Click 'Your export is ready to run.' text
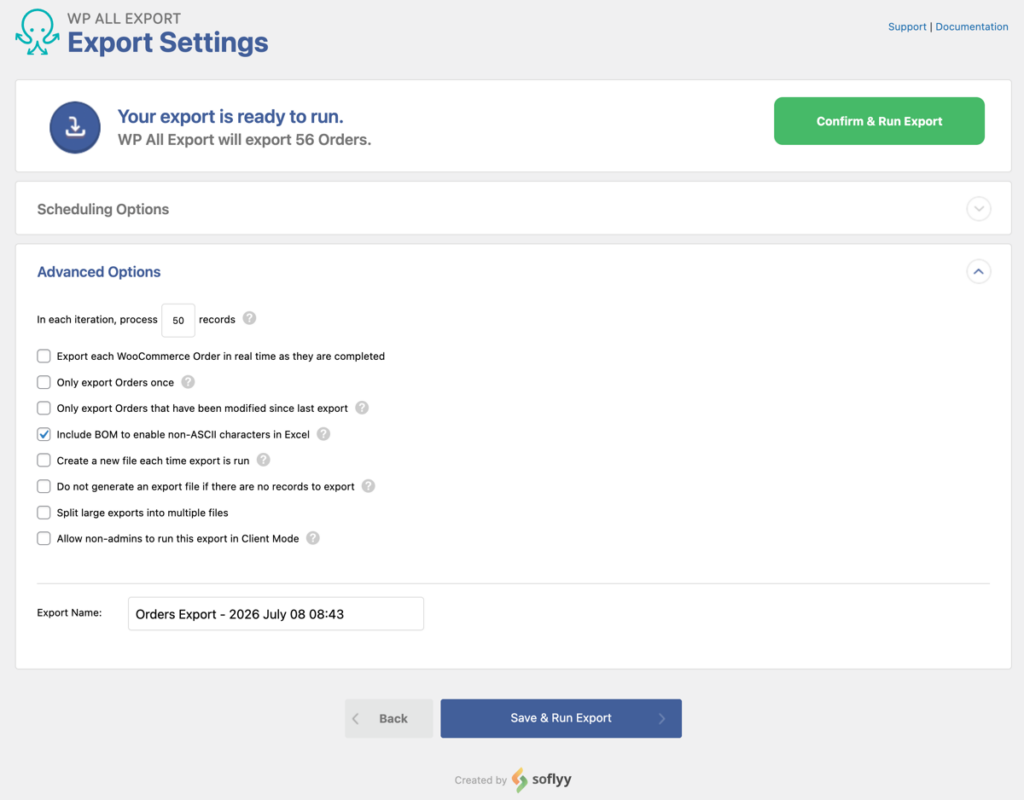The height and width of the screenshot is (800, 1024). [x=231, y=116]
